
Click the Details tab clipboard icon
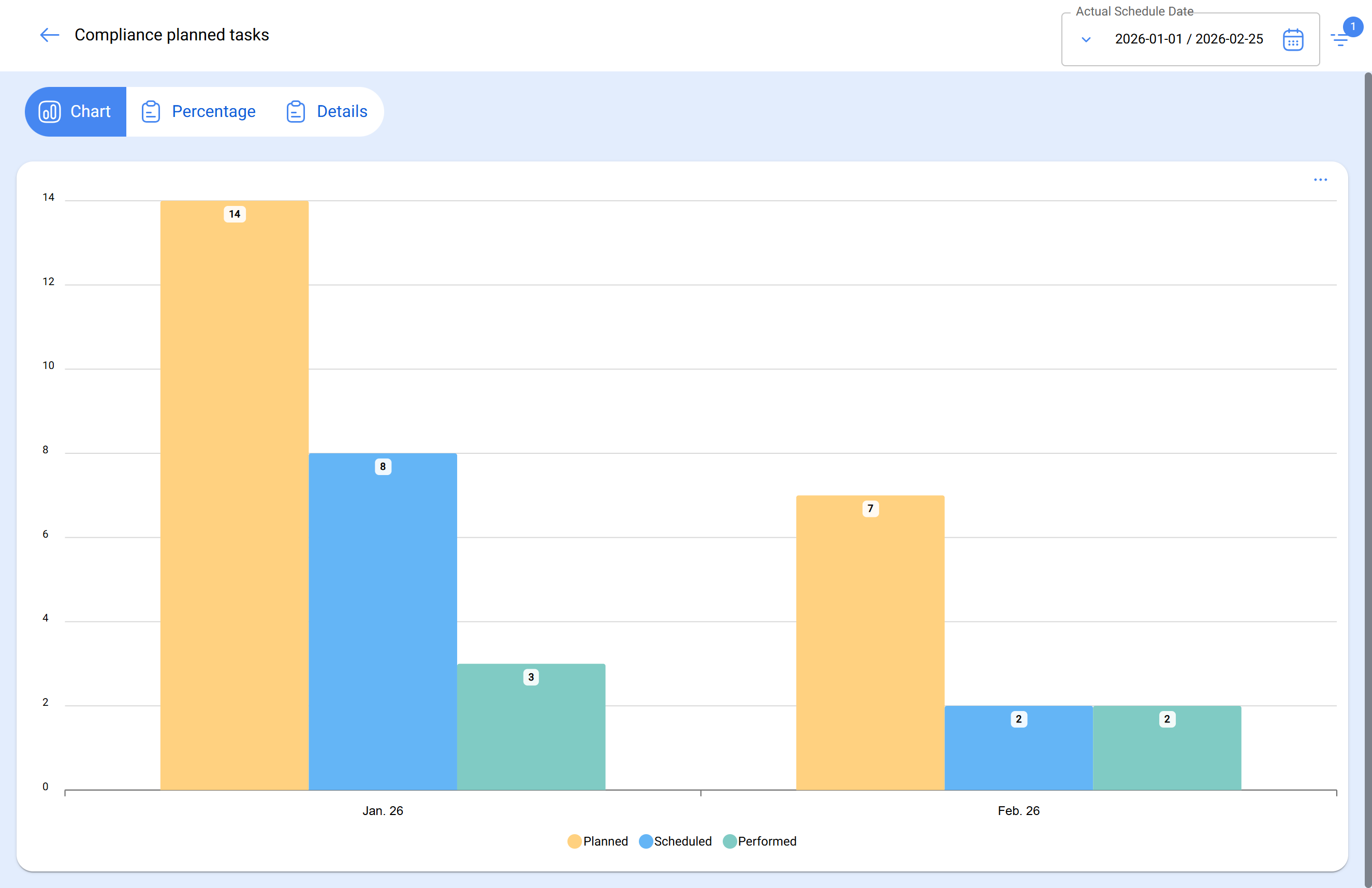pyautogui.click(x=296, y=112)
